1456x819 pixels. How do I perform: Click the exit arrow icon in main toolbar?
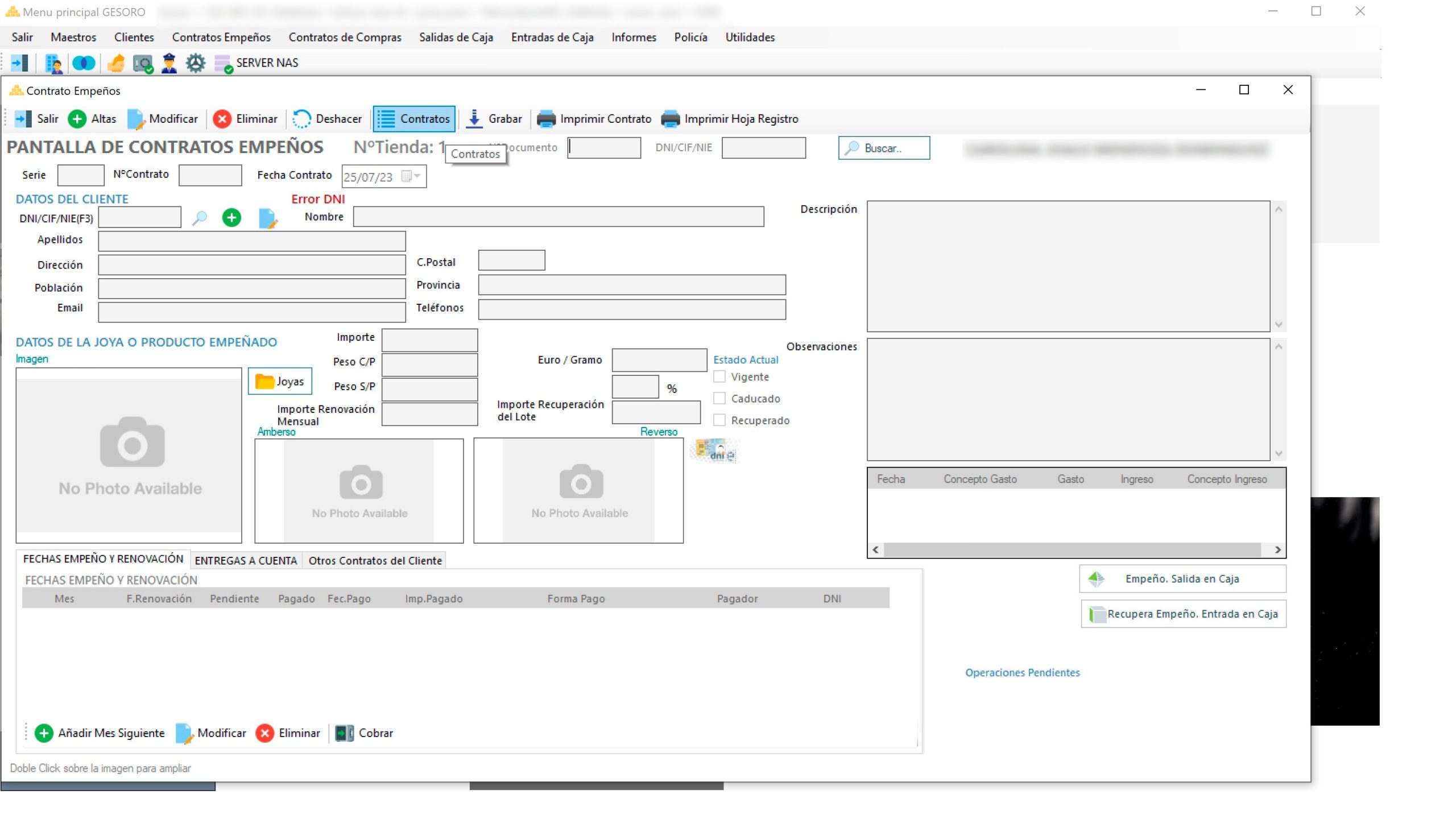(x=20, y=63)
